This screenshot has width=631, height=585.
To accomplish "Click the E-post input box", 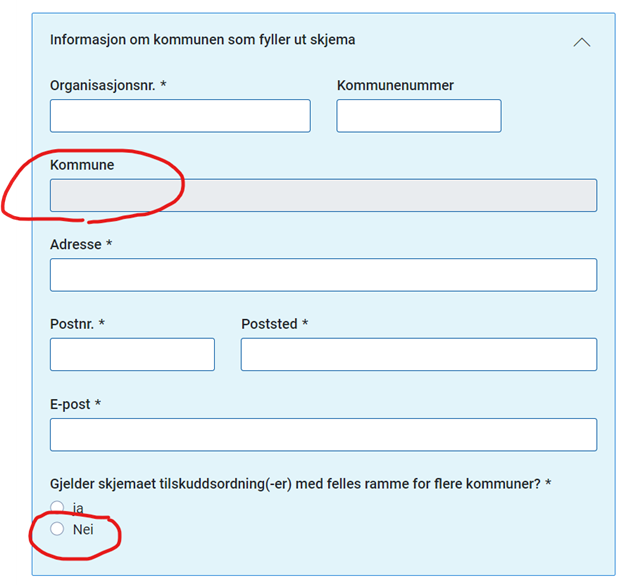I will coord(324,435).
